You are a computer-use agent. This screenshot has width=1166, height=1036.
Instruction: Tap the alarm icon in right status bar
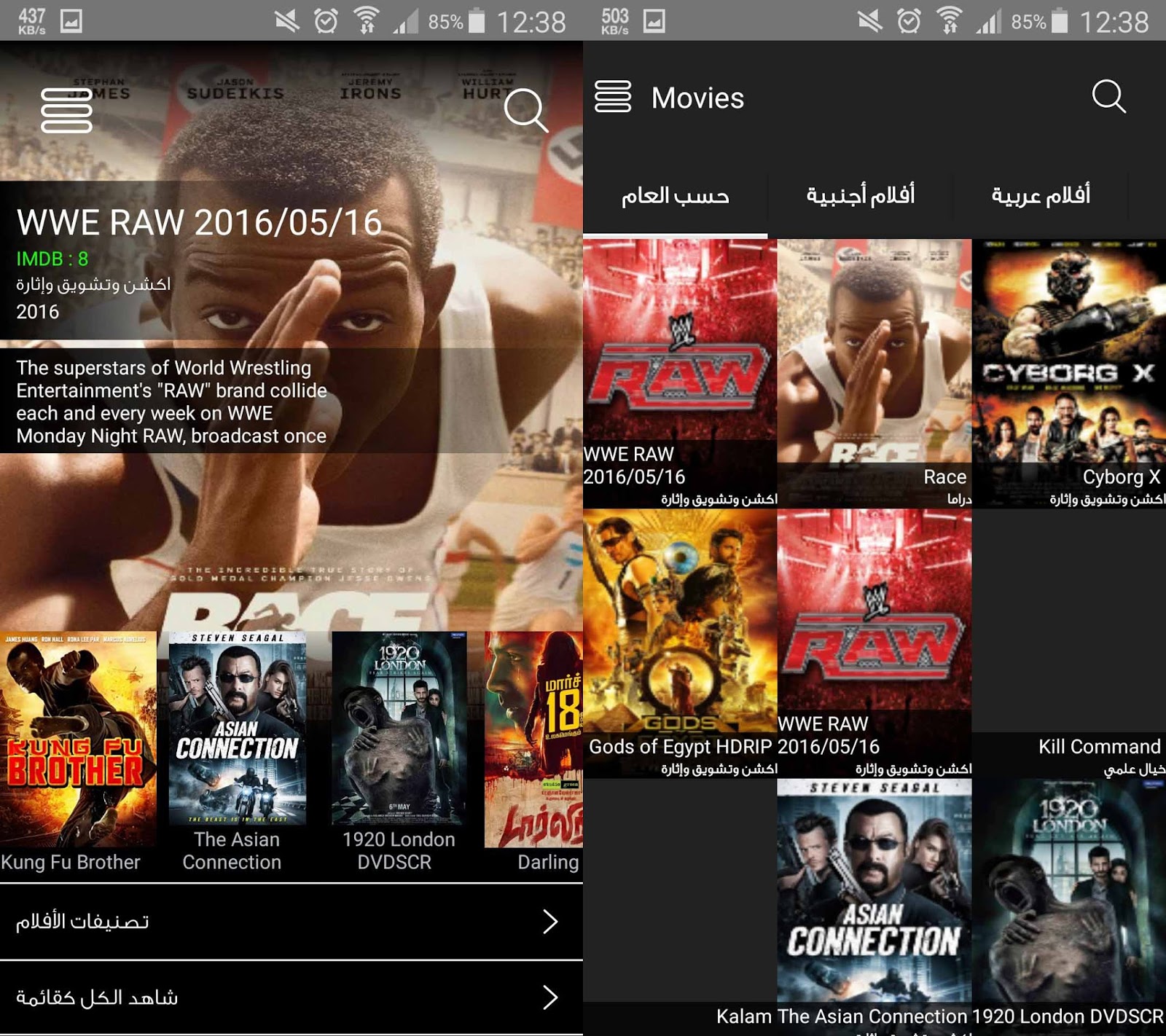[x=909, y=21]
